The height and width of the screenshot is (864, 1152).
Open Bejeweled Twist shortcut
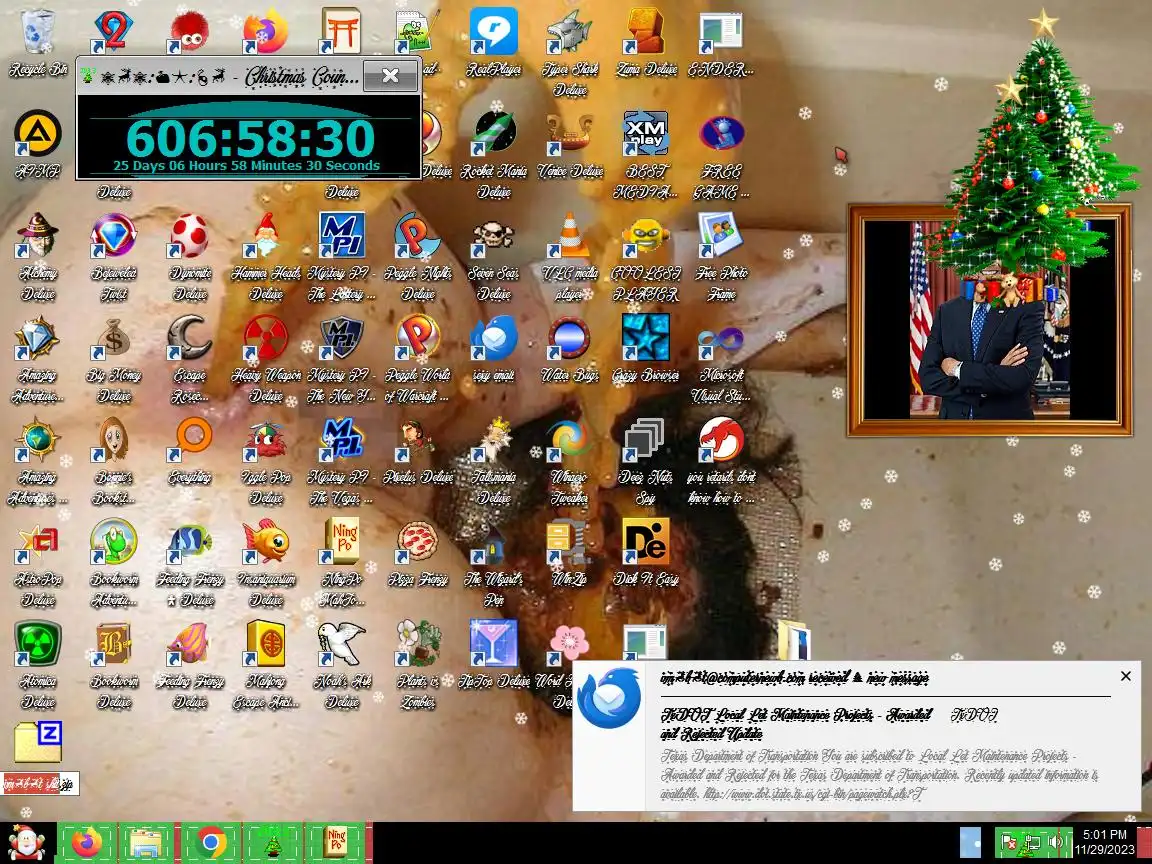coord(114,257)
